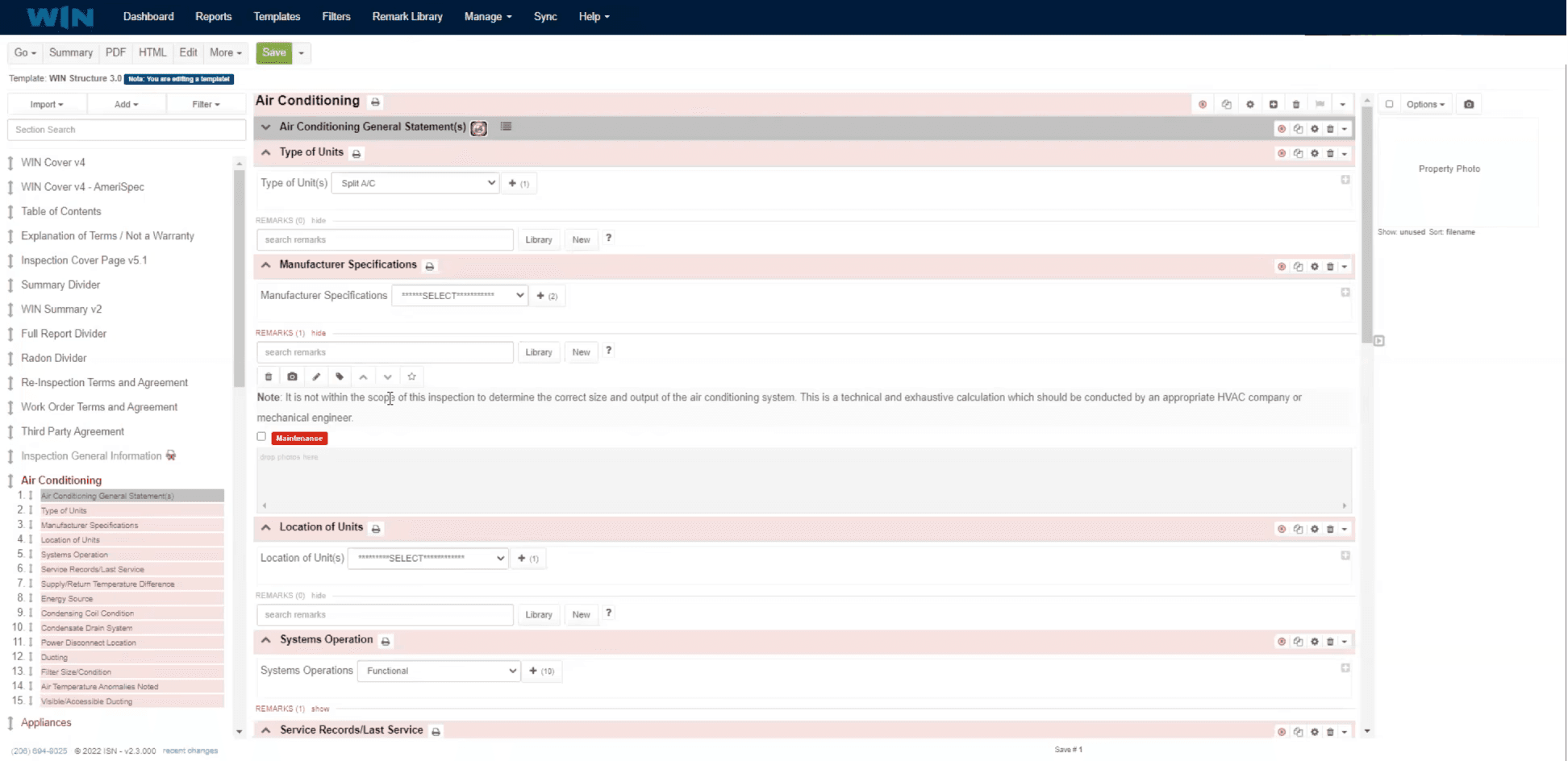Click New button under Location of Units remarks

[582, 614]
